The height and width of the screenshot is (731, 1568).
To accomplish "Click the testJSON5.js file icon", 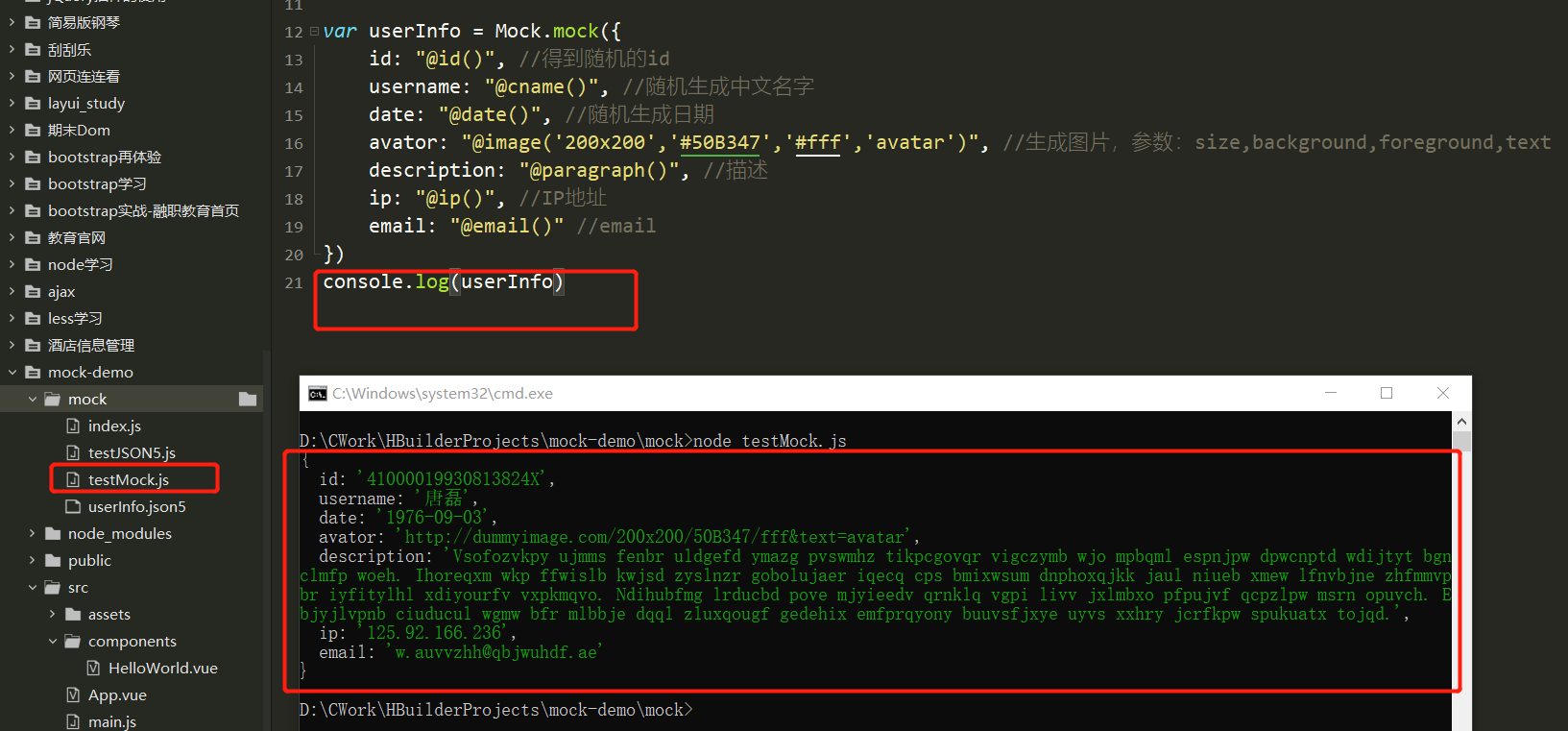I will pyautogui.click(x=73, y=452).
